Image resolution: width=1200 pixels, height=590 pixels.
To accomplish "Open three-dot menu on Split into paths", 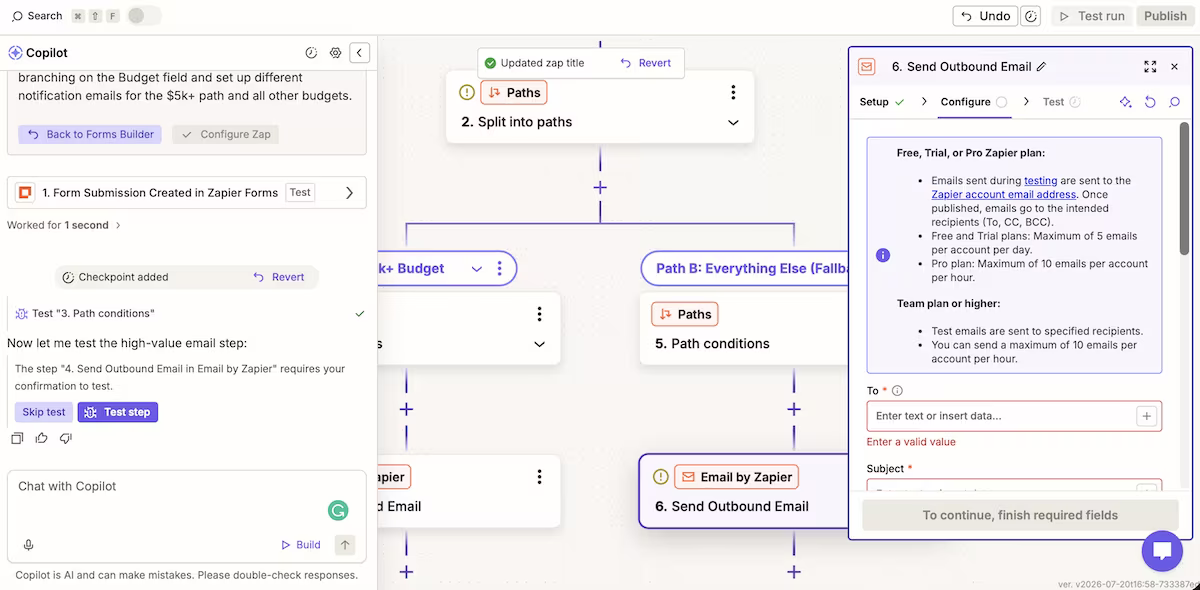I will [733, 92].
